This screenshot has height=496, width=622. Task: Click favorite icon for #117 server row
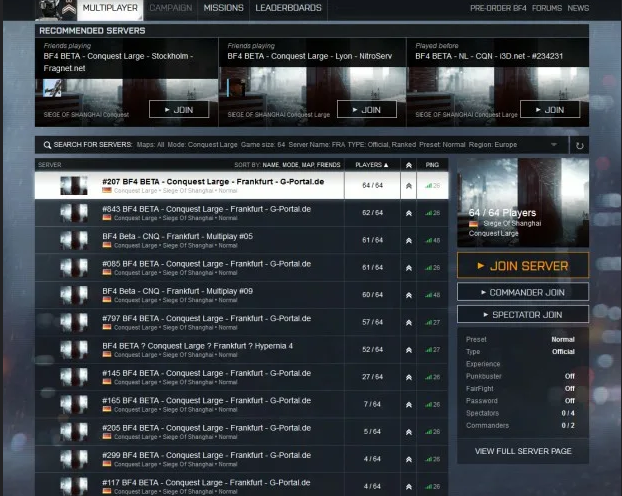(x=409, y=486)
